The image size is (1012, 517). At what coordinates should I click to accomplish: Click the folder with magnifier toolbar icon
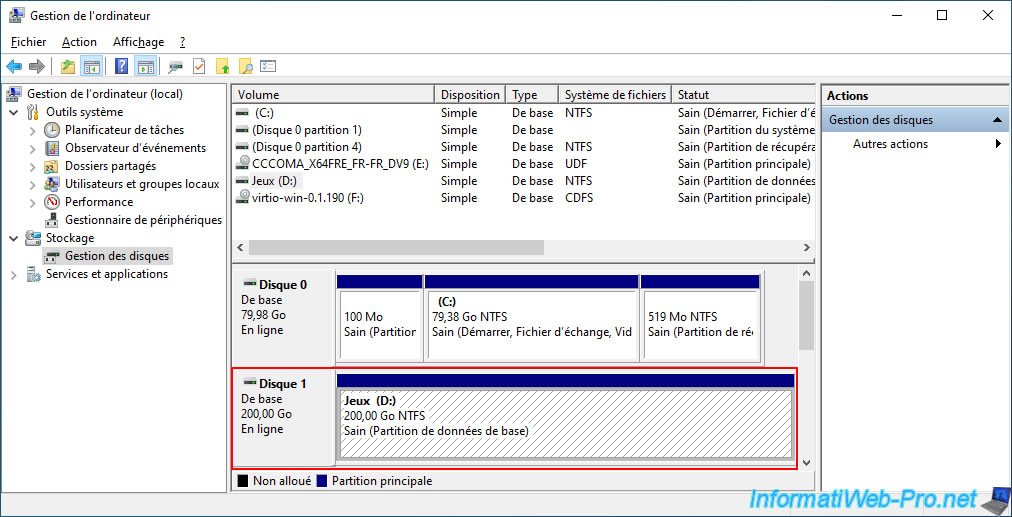pyautogui.click(x=245, y=66)
